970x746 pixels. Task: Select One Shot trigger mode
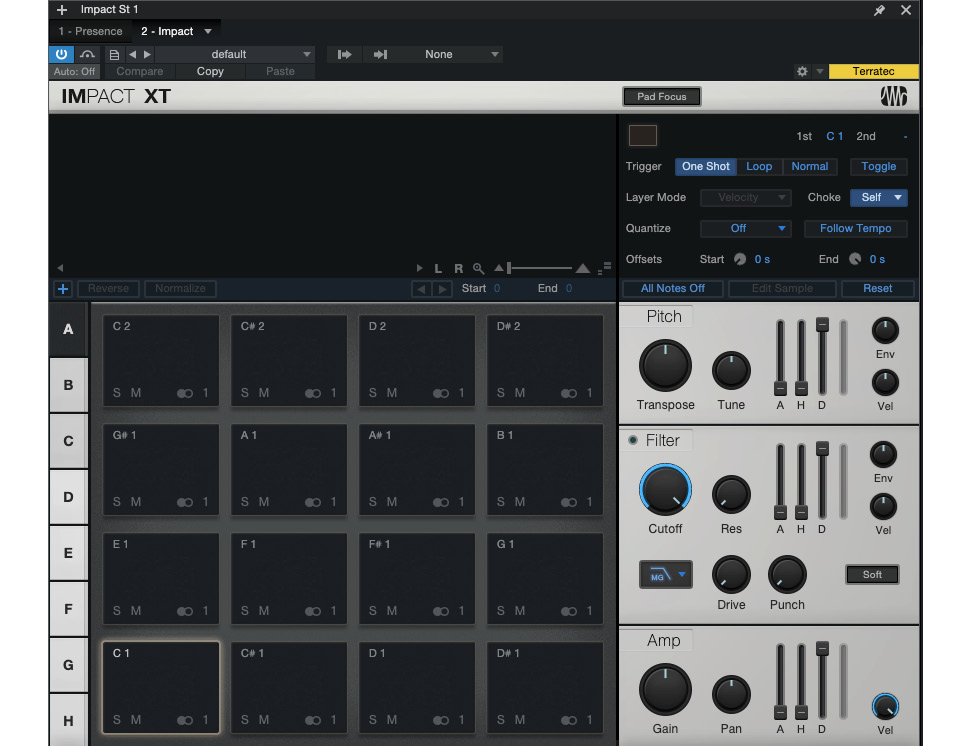[x=706, y=166]
